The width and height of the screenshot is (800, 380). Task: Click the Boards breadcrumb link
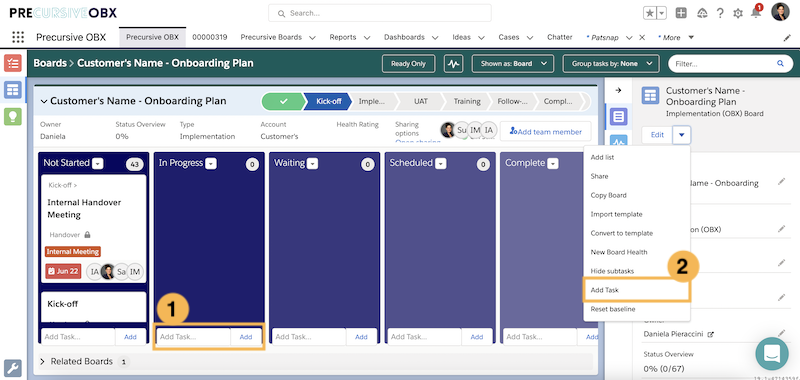coord(50,63)
